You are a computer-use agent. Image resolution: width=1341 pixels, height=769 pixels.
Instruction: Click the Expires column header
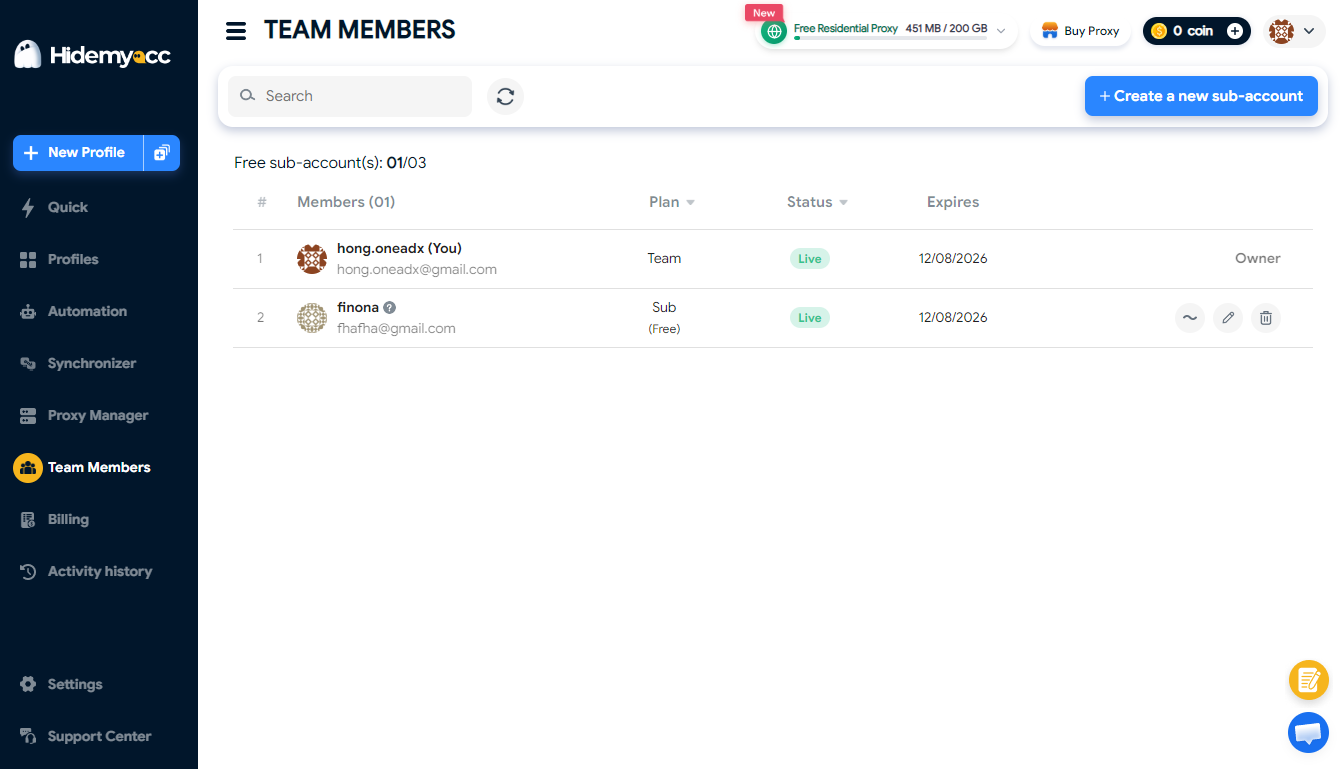(953, 202)
